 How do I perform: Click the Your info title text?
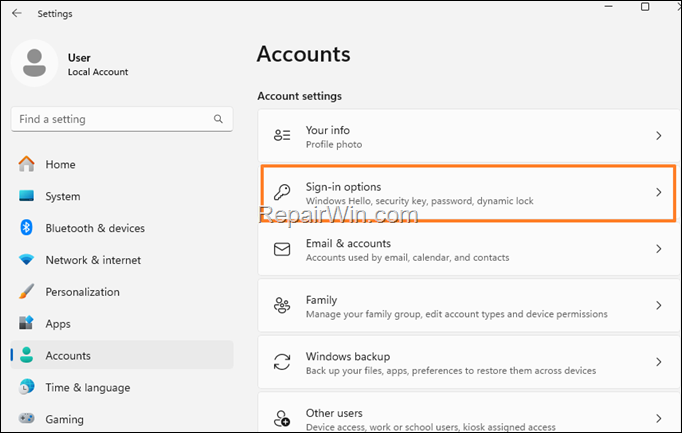click(x=328, y=130)
